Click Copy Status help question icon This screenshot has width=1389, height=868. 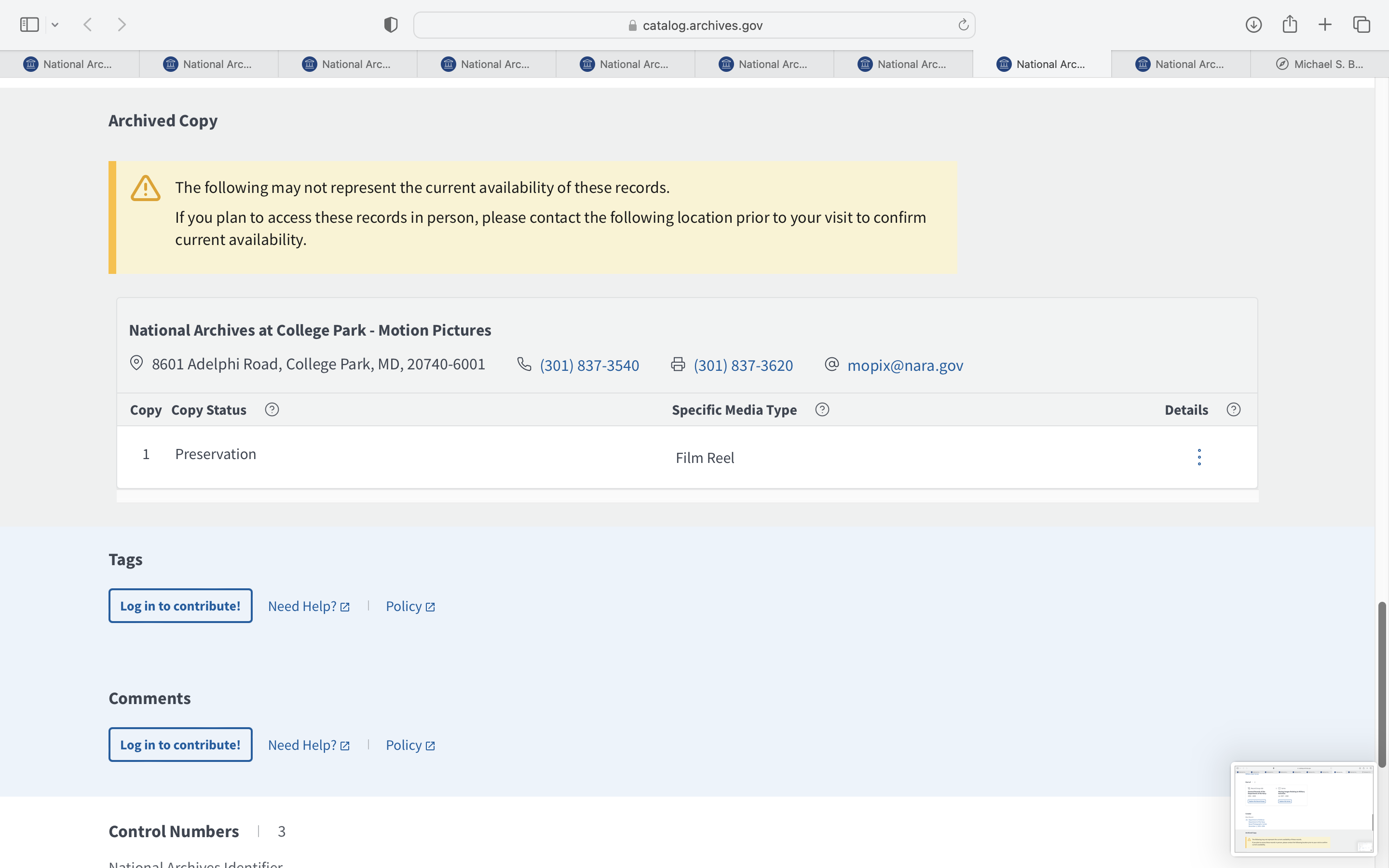[272, 409]
